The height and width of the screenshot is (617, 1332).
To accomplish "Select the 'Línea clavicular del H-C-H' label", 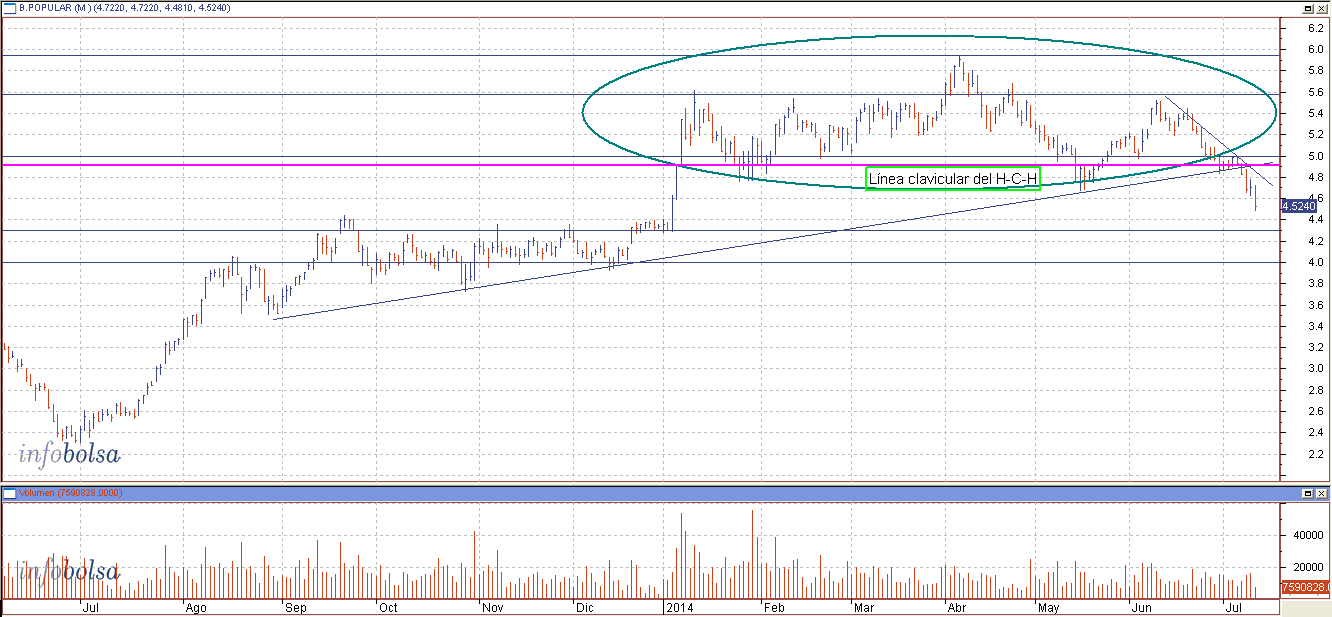I will (x=953, y=179).
